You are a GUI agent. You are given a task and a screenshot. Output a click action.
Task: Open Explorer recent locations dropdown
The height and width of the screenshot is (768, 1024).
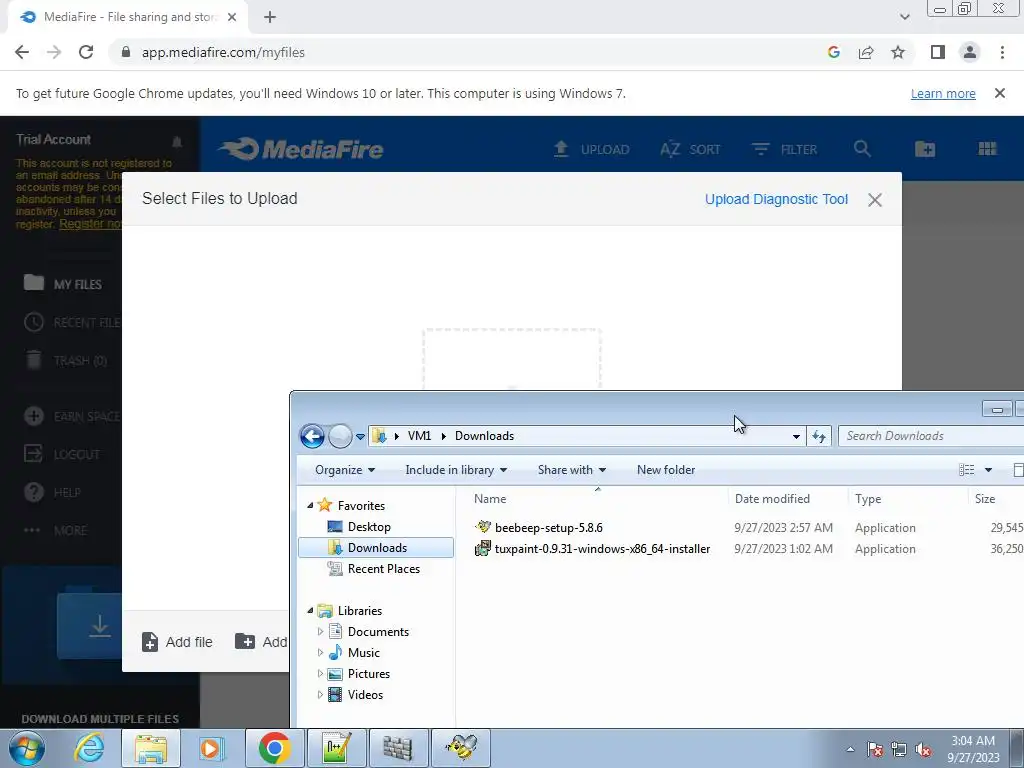(x=360, y=436)
